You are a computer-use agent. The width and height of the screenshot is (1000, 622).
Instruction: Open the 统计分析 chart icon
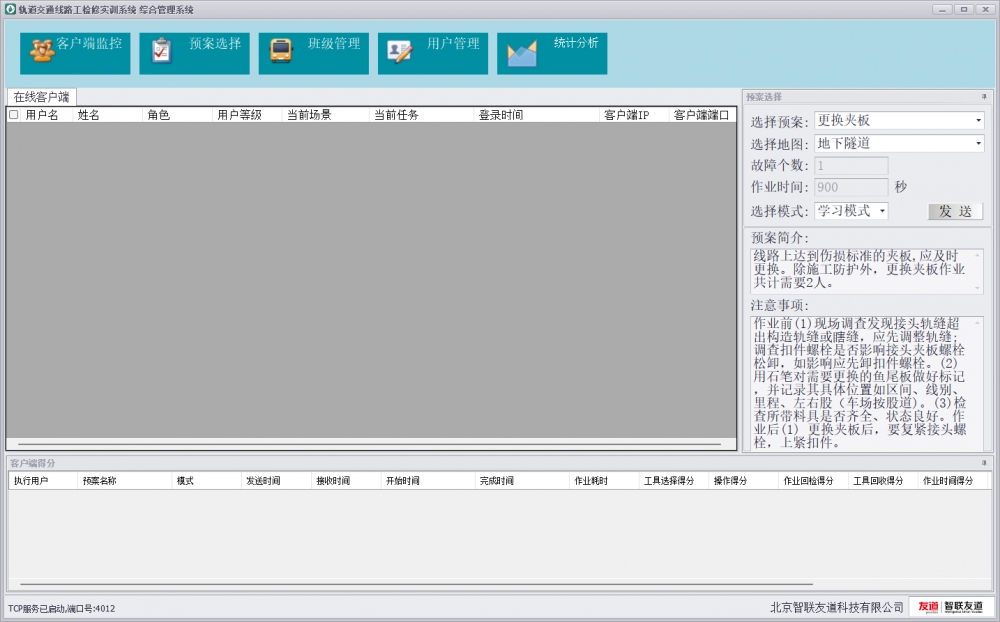tap(522, 52)
